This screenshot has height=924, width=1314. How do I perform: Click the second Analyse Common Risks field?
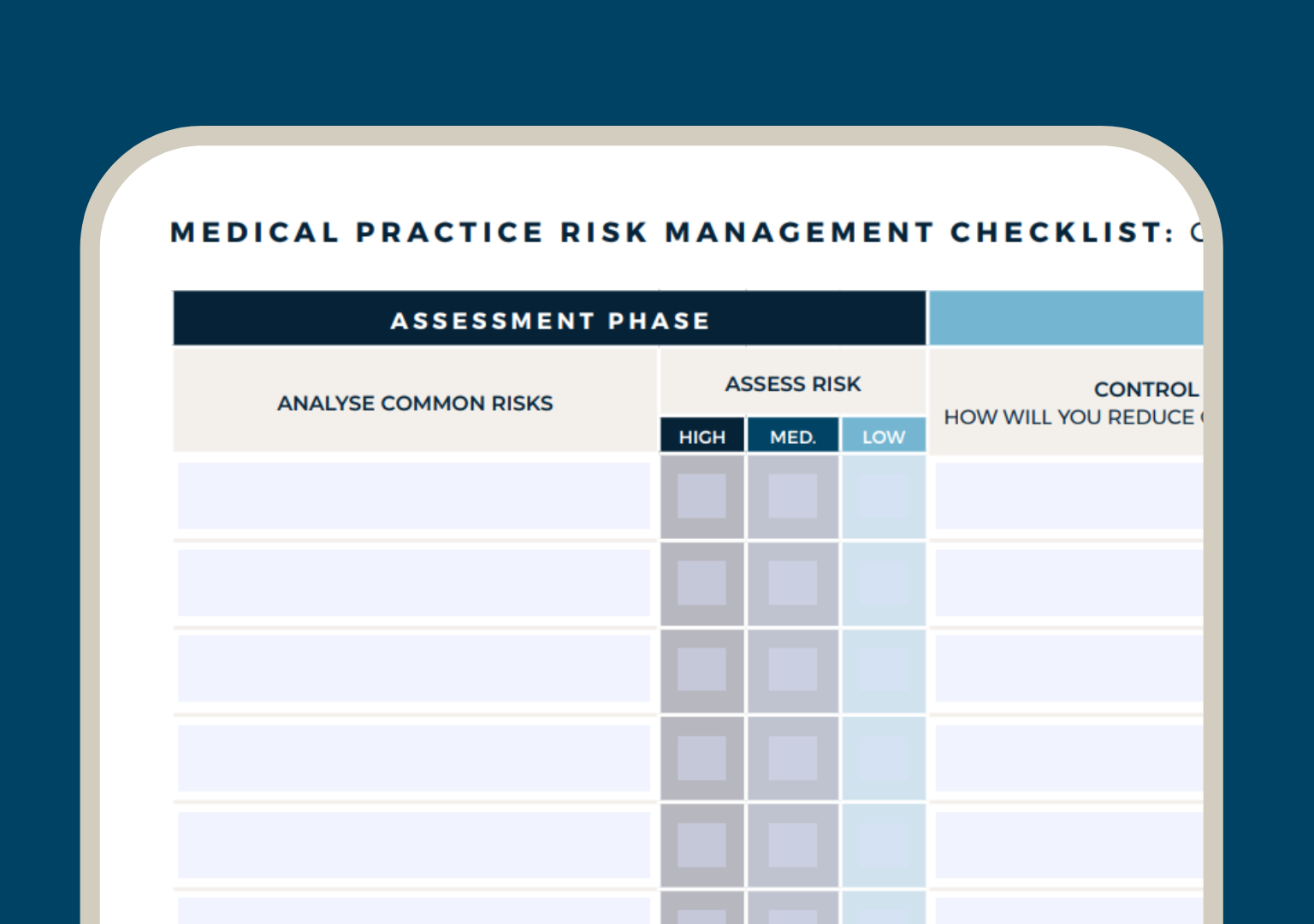414,583
